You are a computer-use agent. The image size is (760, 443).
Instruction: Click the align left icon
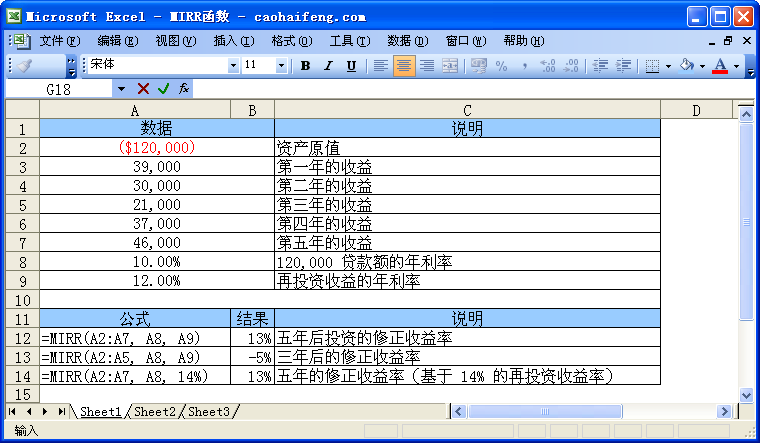point(381,66)
